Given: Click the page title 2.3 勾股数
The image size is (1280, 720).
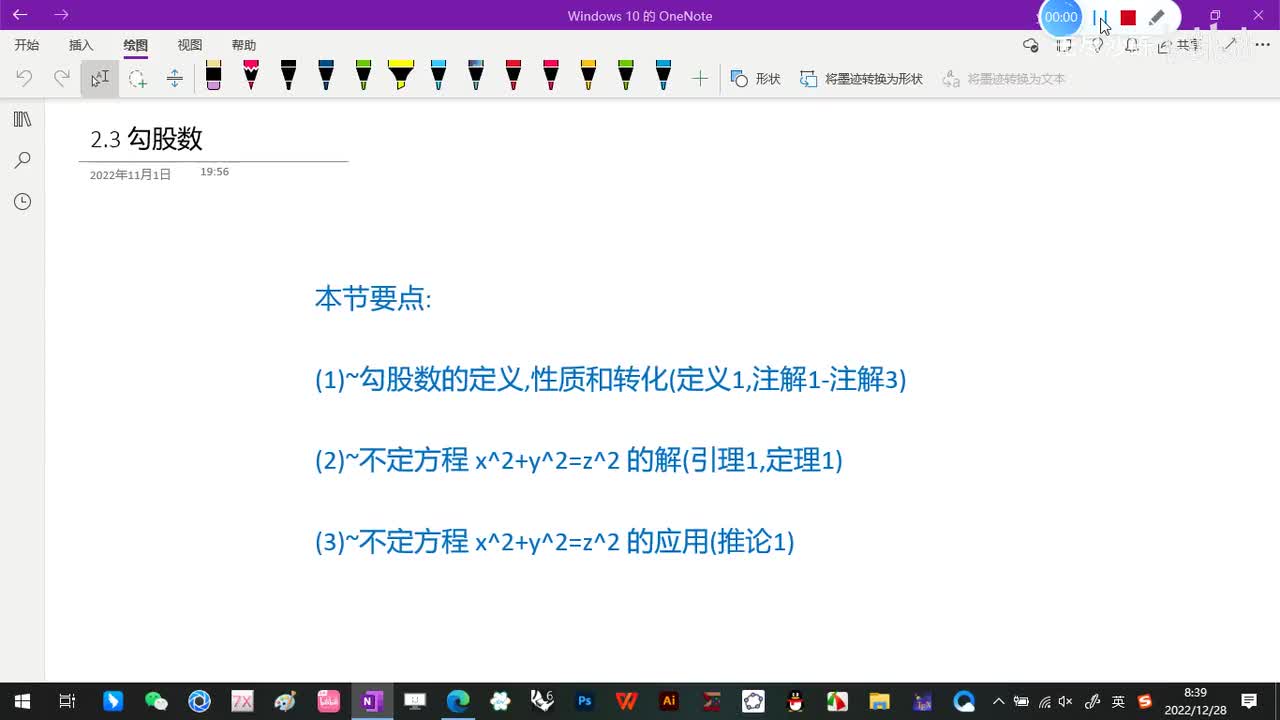Looking at the screenshot, I should coord(147,139).
